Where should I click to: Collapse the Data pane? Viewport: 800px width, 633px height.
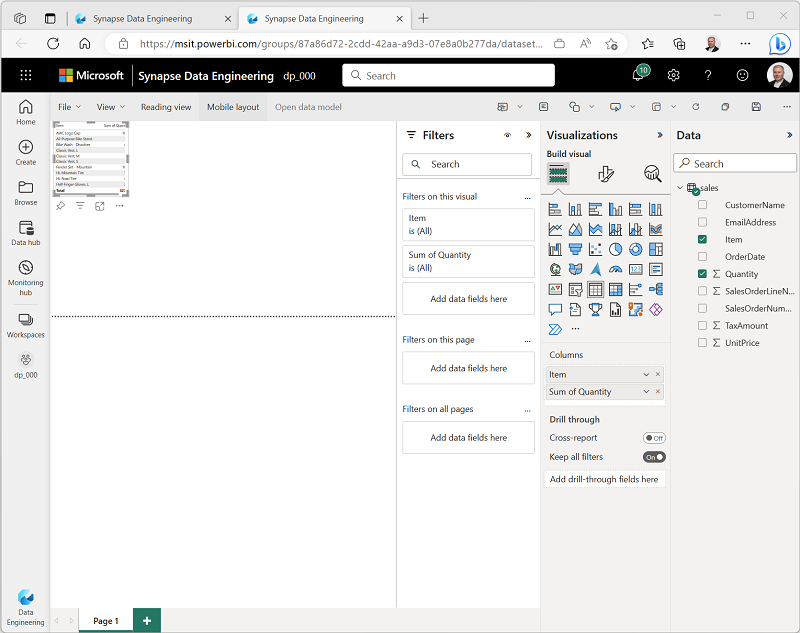click(x=789, y=135)
